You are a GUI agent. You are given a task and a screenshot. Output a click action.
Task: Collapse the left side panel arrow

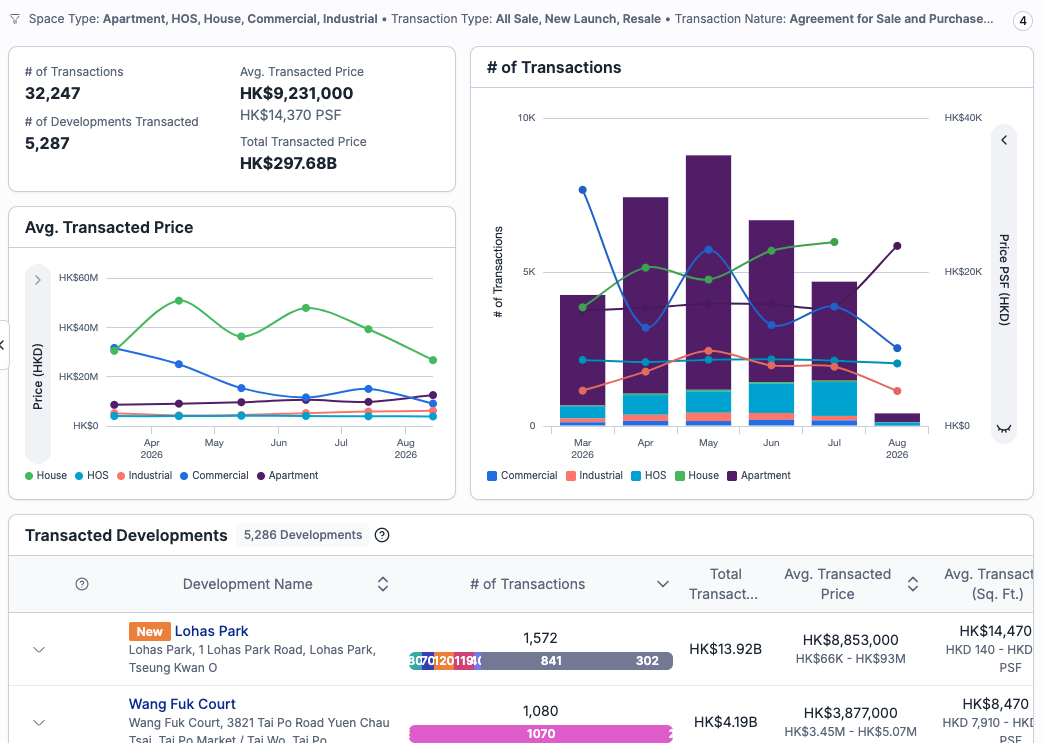tap(3, 345)
